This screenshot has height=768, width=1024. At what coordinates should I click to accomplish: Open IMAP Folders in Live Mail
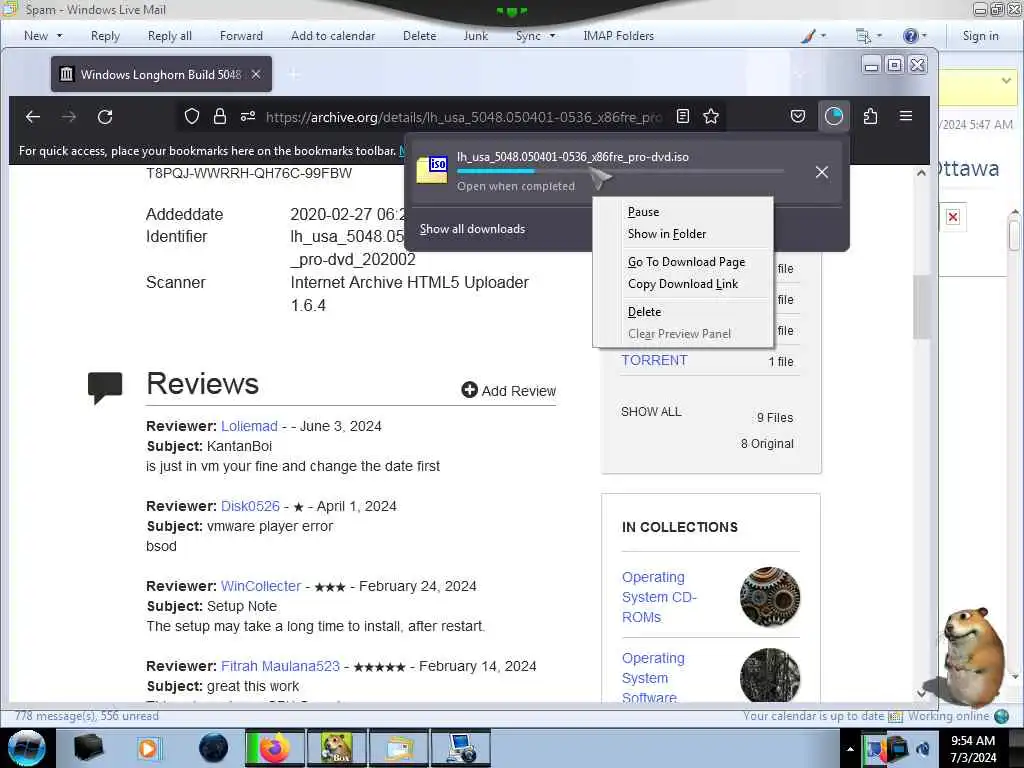618,36
